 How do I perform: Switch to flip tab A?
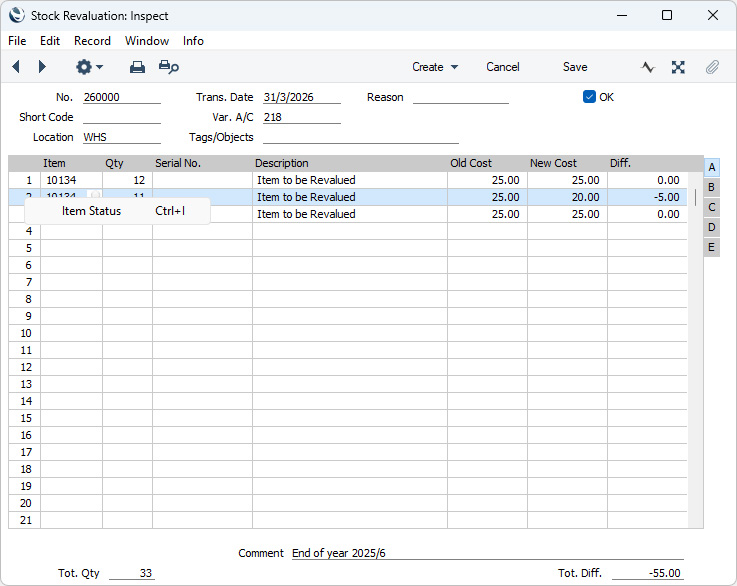pos(712,167)
